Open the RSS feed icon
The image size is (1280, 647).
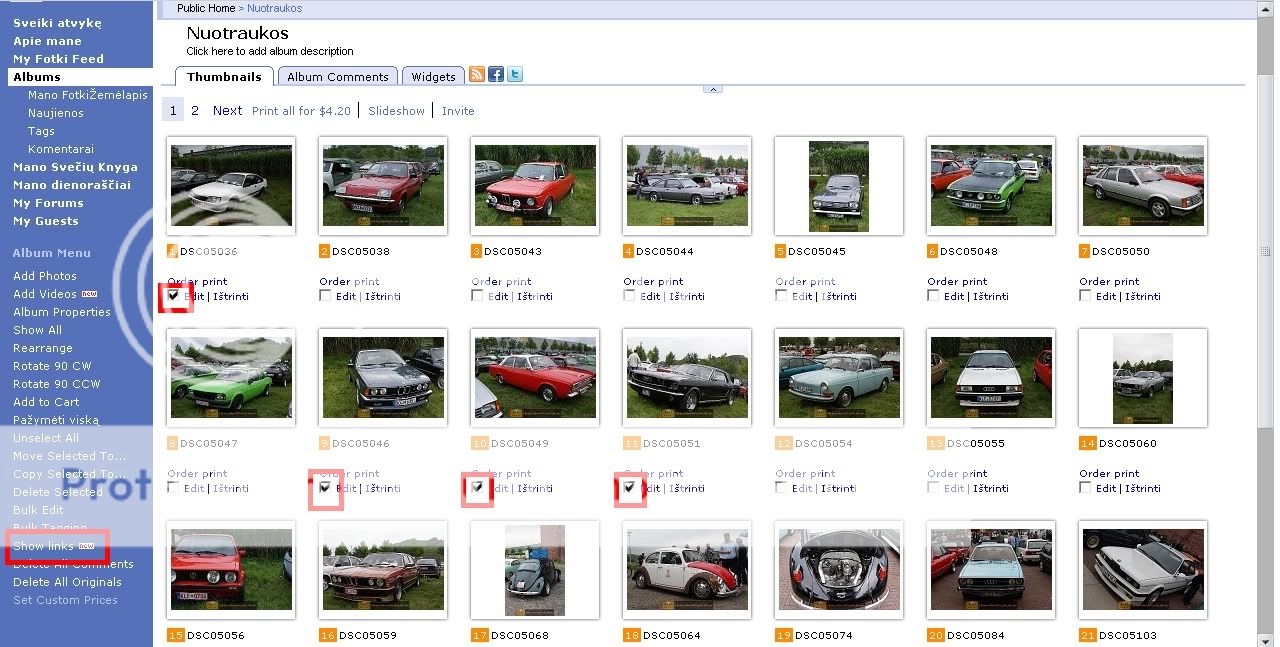pyautogui.click(x=477, y=75)
